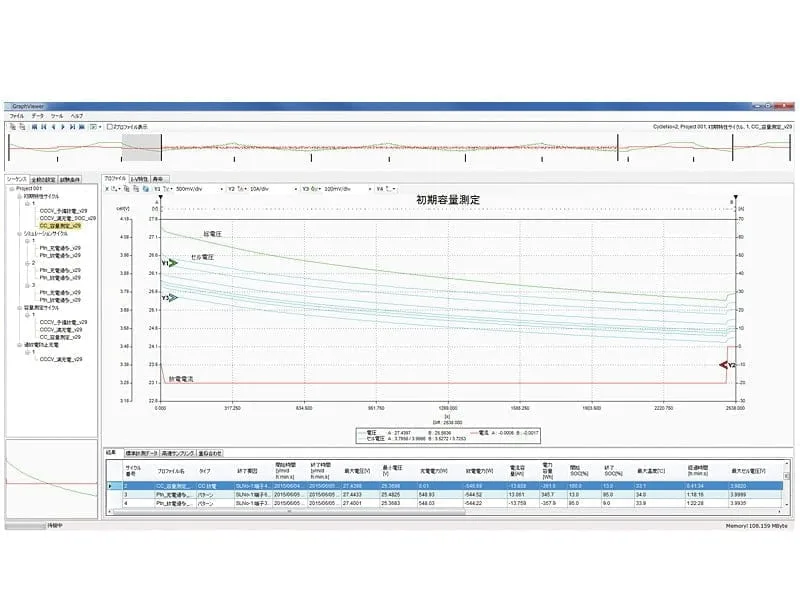Click the previous-cycle arrow icon on the toolbar
This screenshot has width=800, height=600.
[x=54, y=127]
